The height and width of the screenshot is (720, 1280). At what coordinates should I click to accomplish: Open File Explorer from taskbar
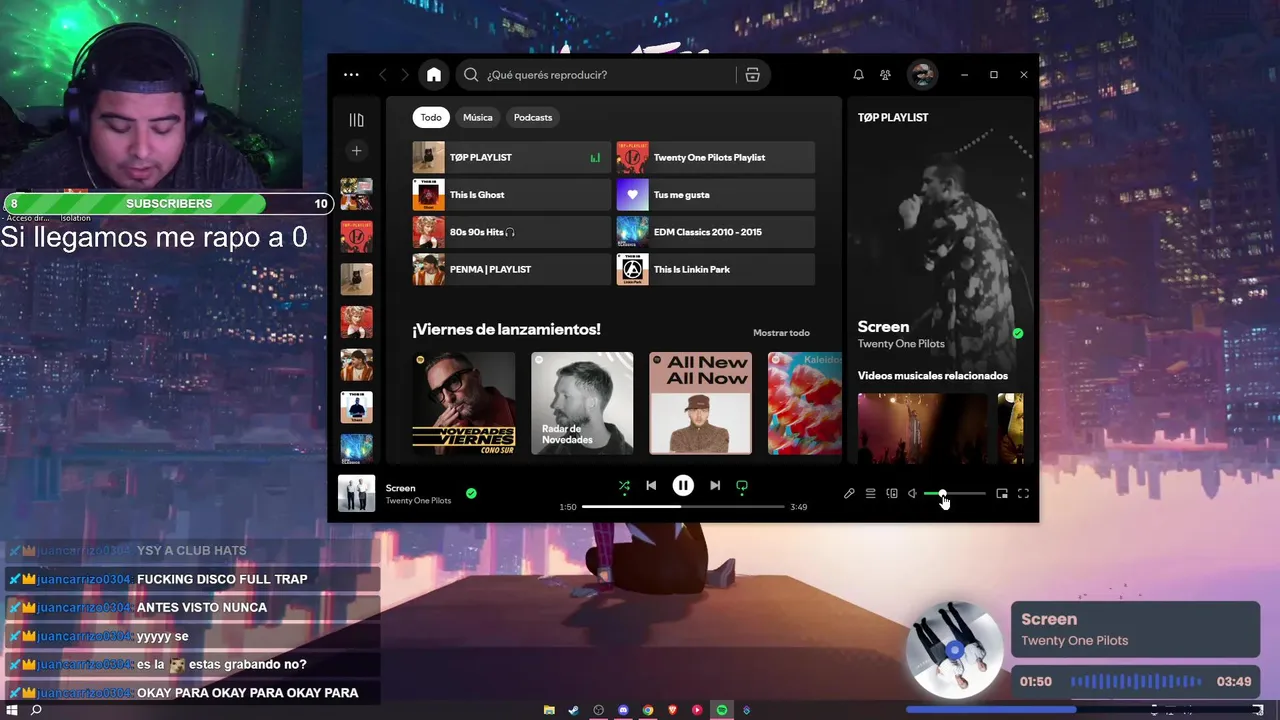(549, 710)
